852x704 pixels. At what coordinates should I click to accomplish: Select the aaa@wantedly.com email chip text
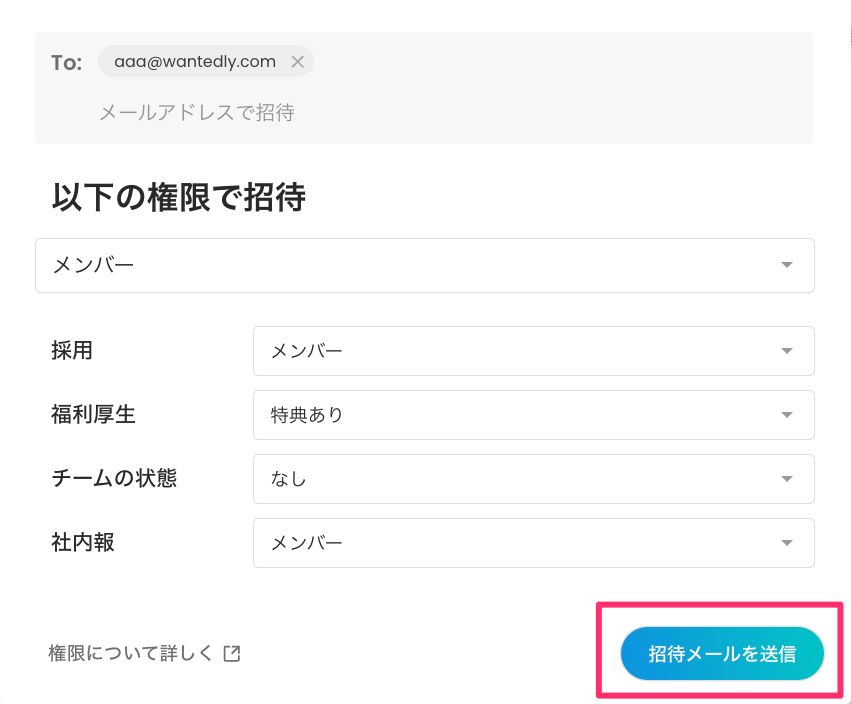[x=194, y=62]
